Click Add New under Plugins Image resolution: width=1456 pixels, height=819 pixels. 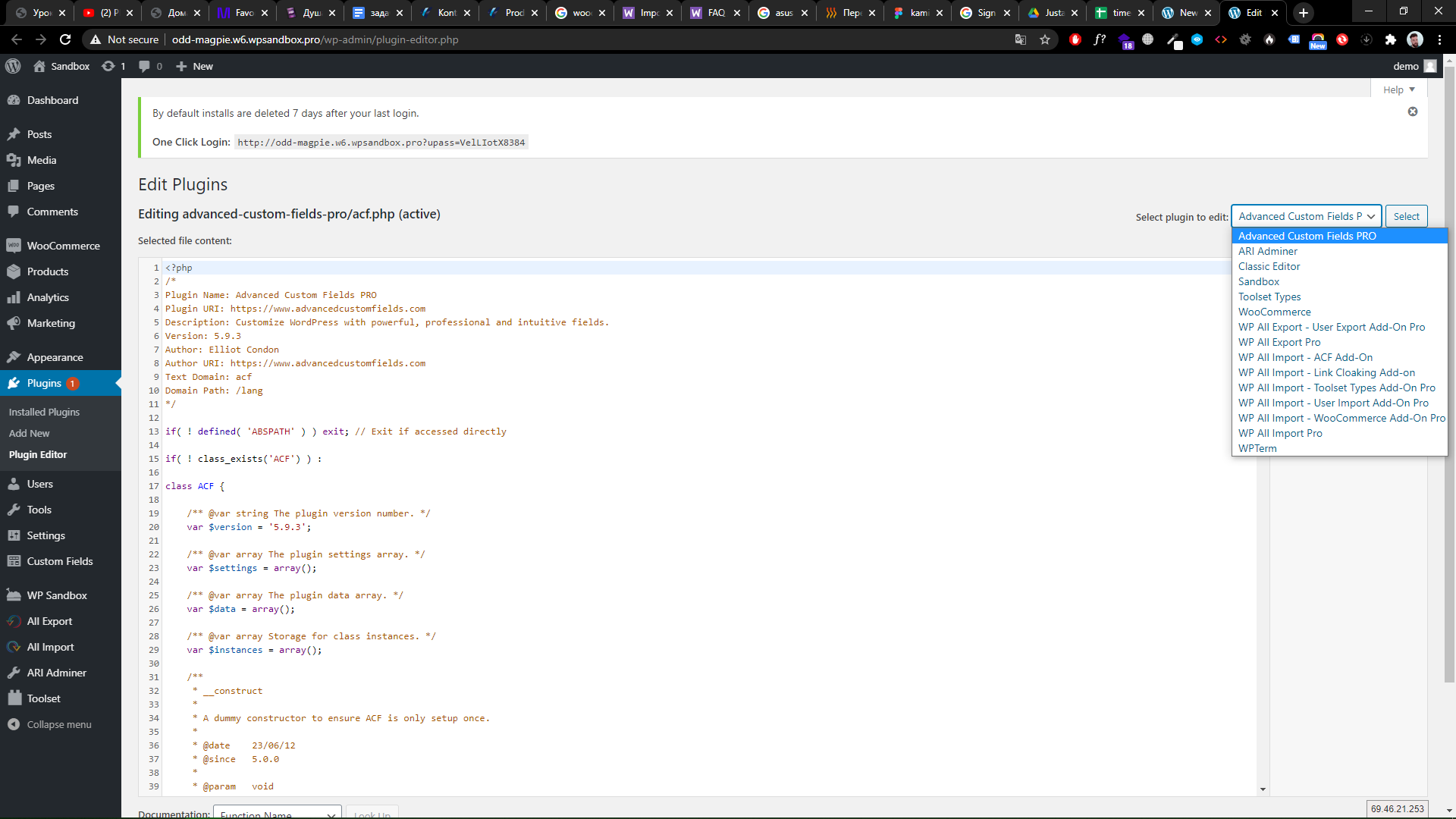[29, 433]
